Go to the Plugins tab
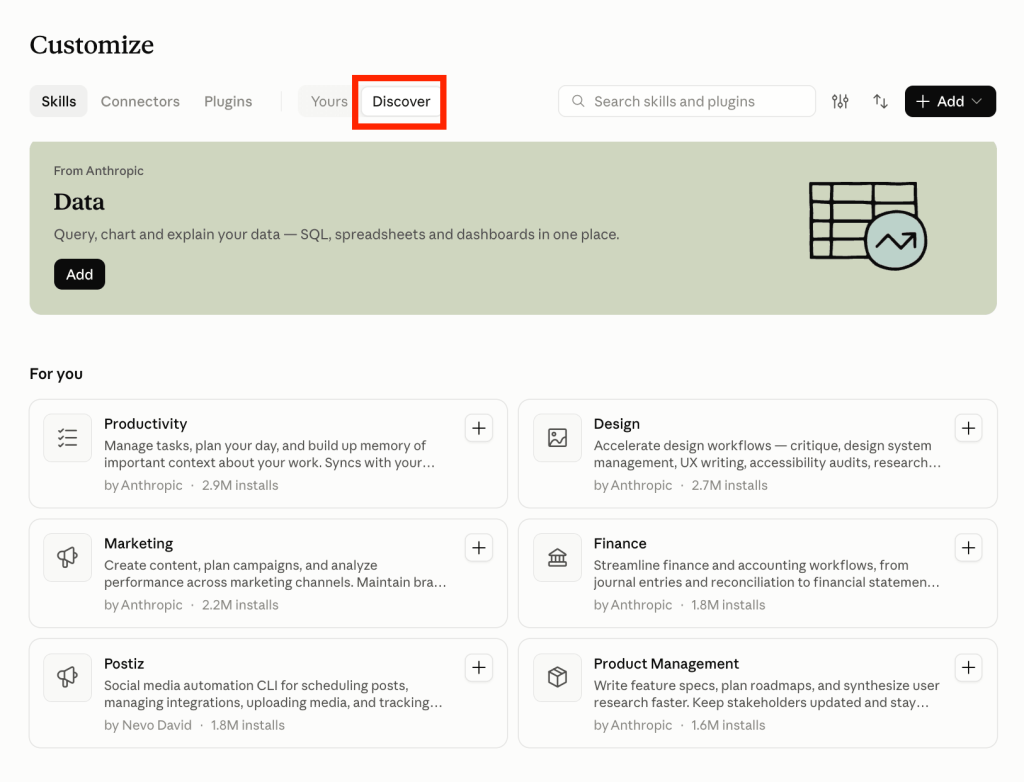Screen dimensions: 1024x782 point(228,101)
